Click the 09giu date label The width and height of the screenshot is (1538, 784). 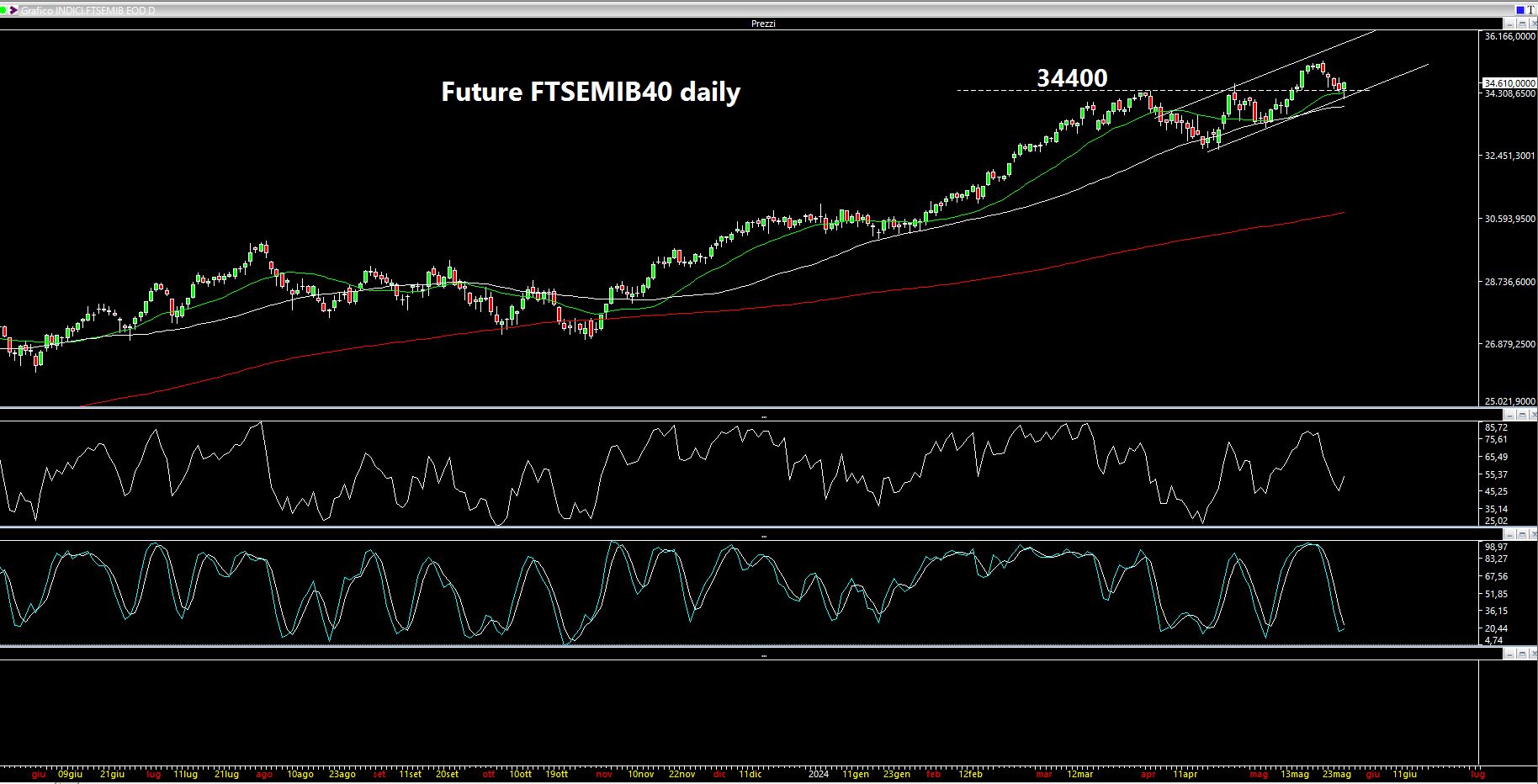[71, 774]
